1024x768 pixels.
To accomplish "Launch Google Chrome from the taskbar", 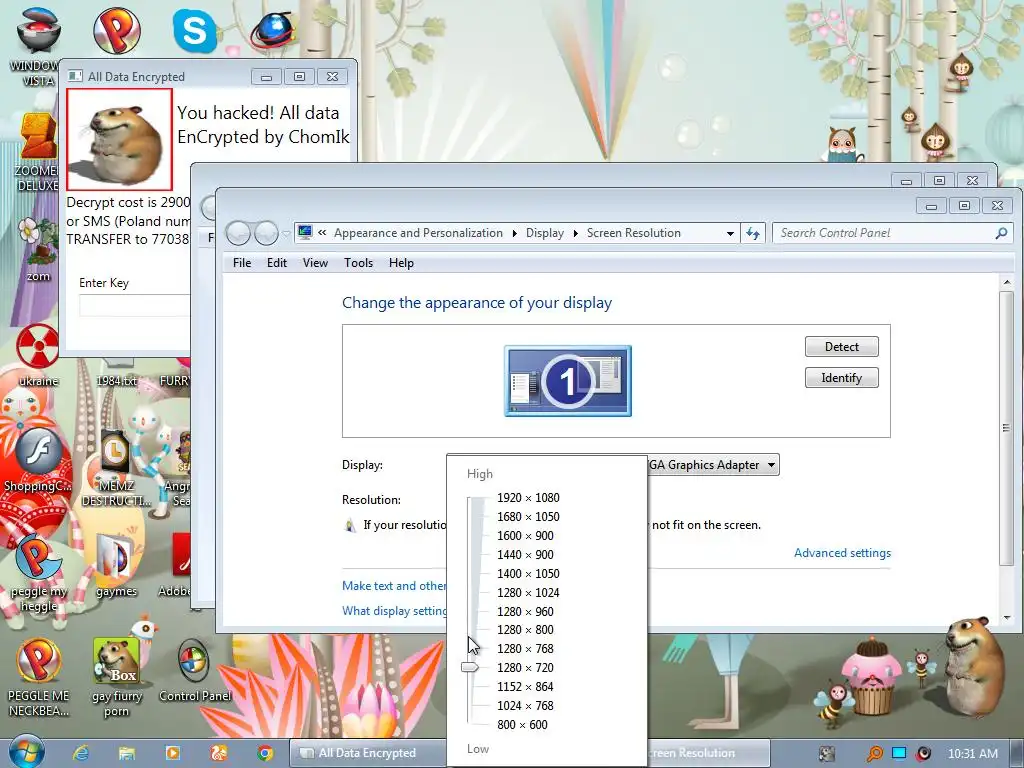I will [x=264, y=753].
